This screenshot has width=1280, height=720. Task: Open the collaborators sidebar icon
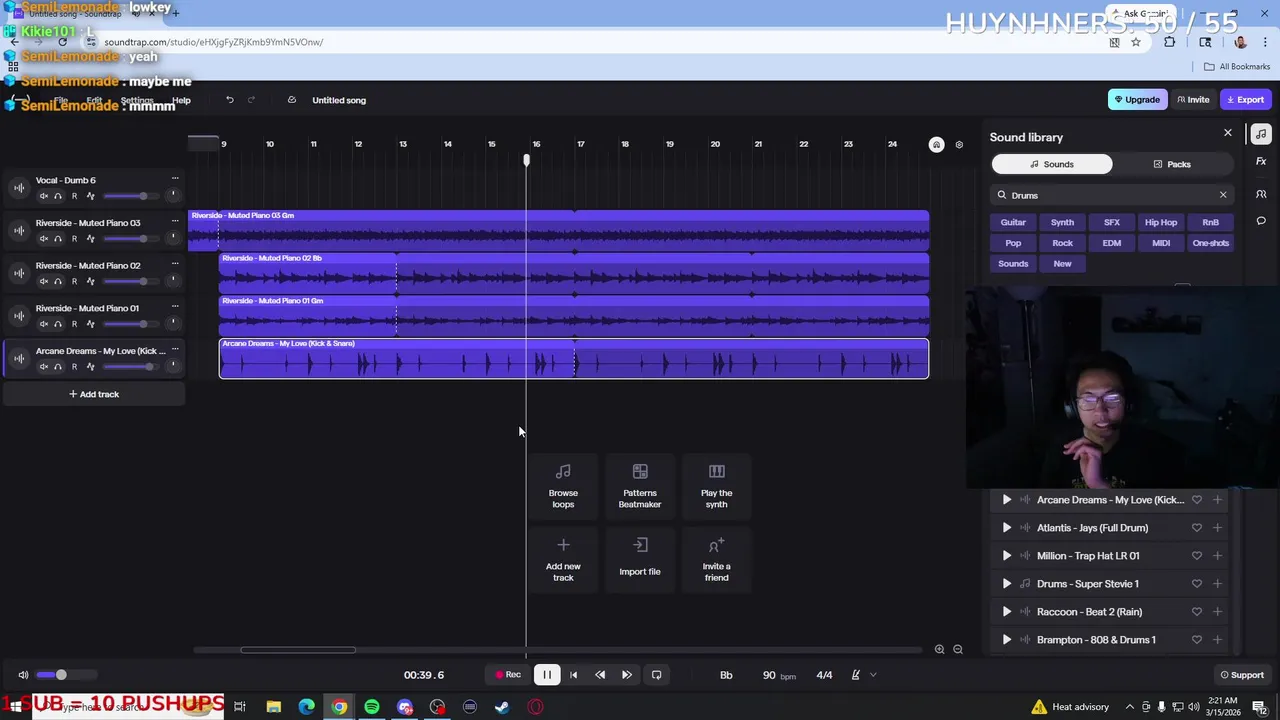pos(1261,193)
